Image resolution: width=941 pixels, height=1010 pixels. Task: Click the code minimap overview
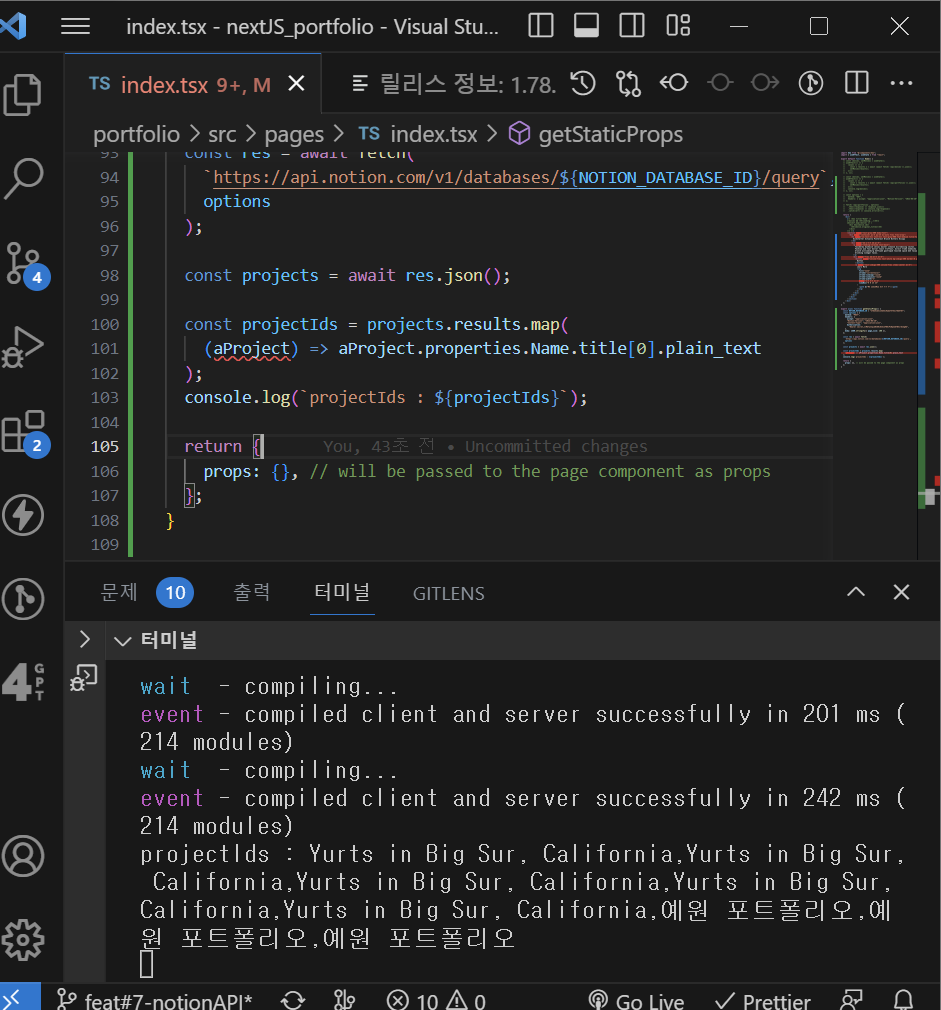[x=870, y=250]
